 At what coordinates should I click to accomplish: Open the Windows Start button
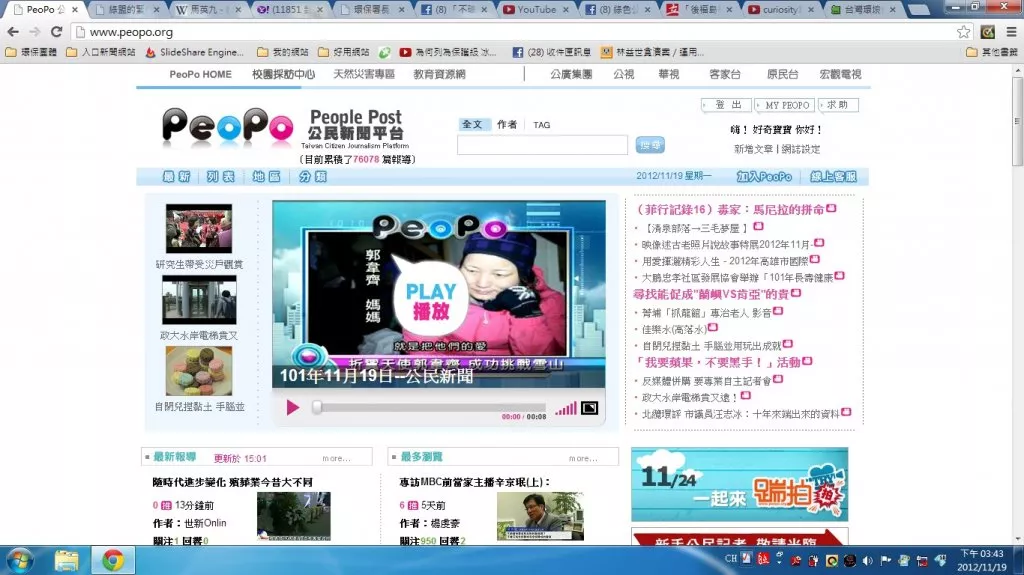coord(20,561)
